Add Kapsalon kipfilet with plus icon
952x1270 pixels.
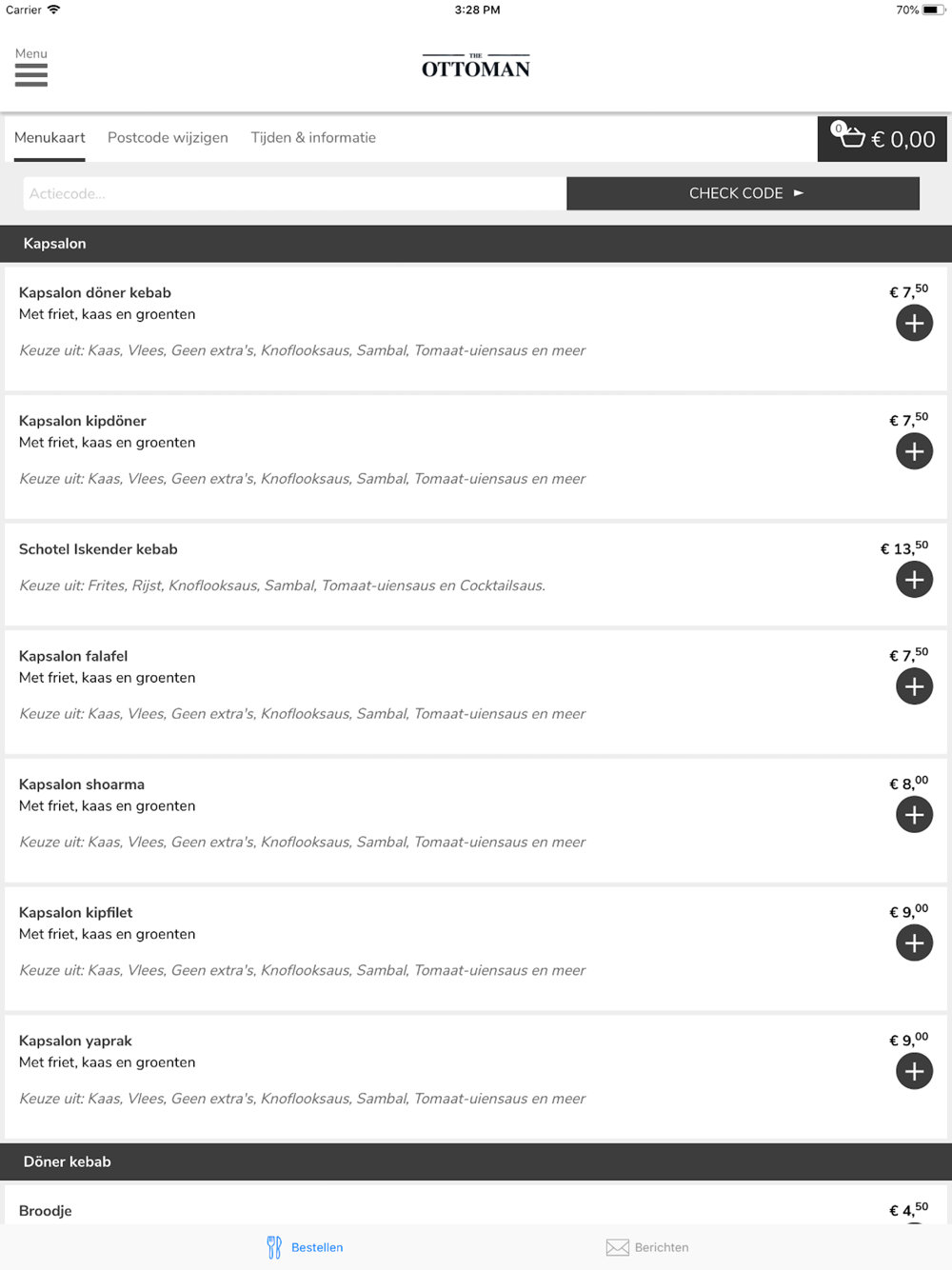point(914,943)
